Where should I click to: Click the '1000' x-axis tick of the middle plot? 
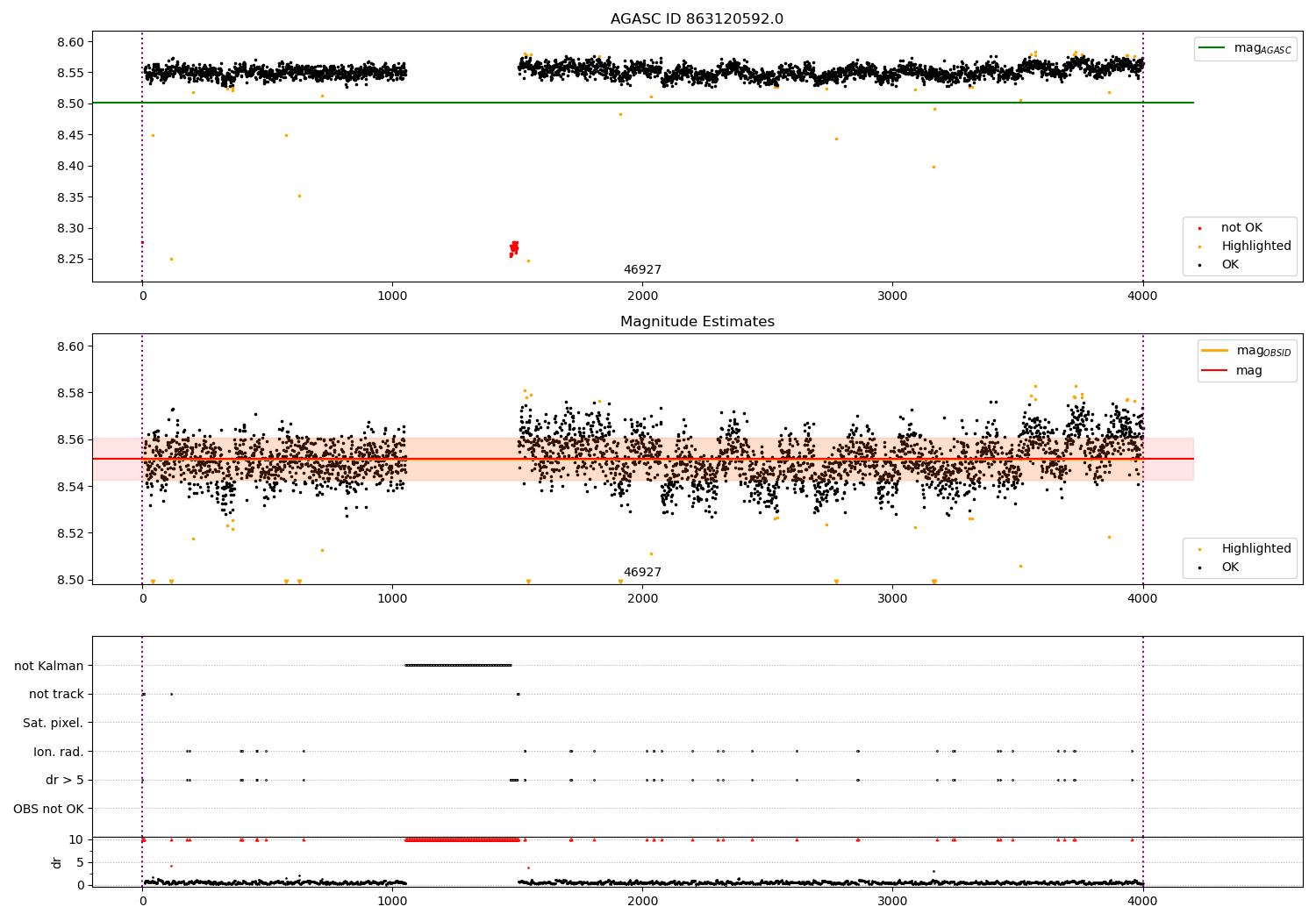[x=392, y=598]
